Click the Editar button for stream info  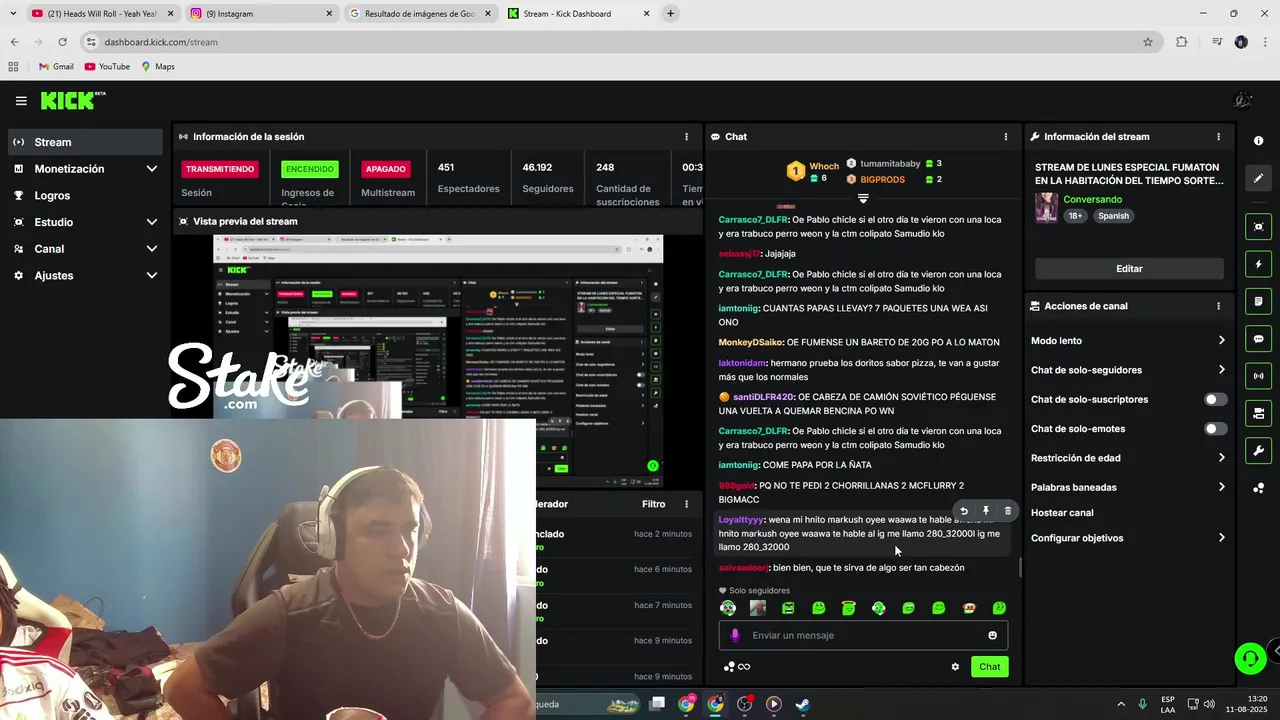pos(1129,268)
